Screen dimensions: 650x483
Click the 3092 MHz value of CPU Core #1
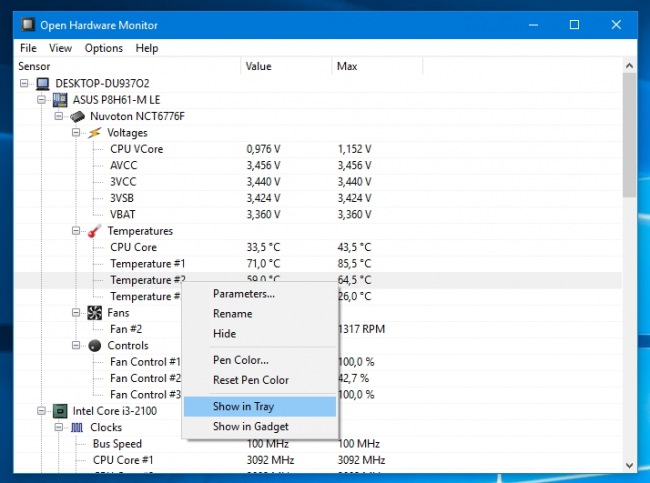270,460
